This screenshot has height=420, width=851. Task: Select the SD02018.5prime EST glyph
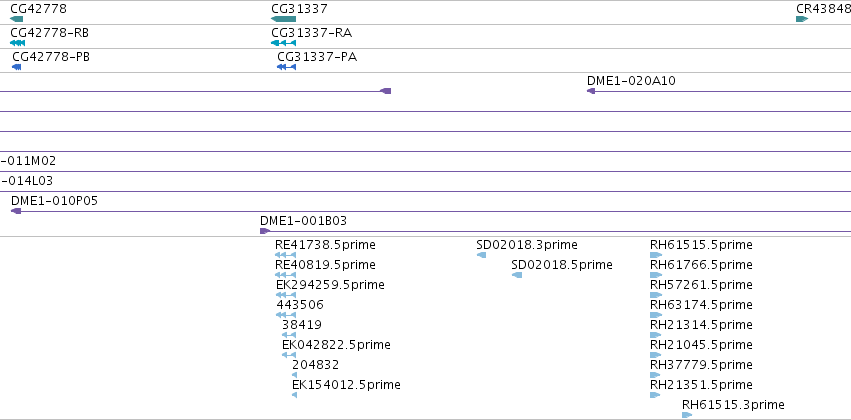[517, 275]
